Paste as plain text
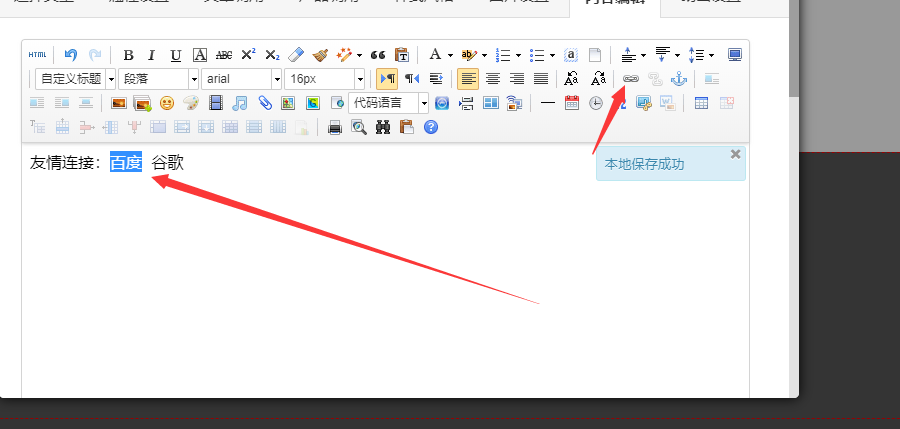The image size is (900, 429). coord(402,55)
